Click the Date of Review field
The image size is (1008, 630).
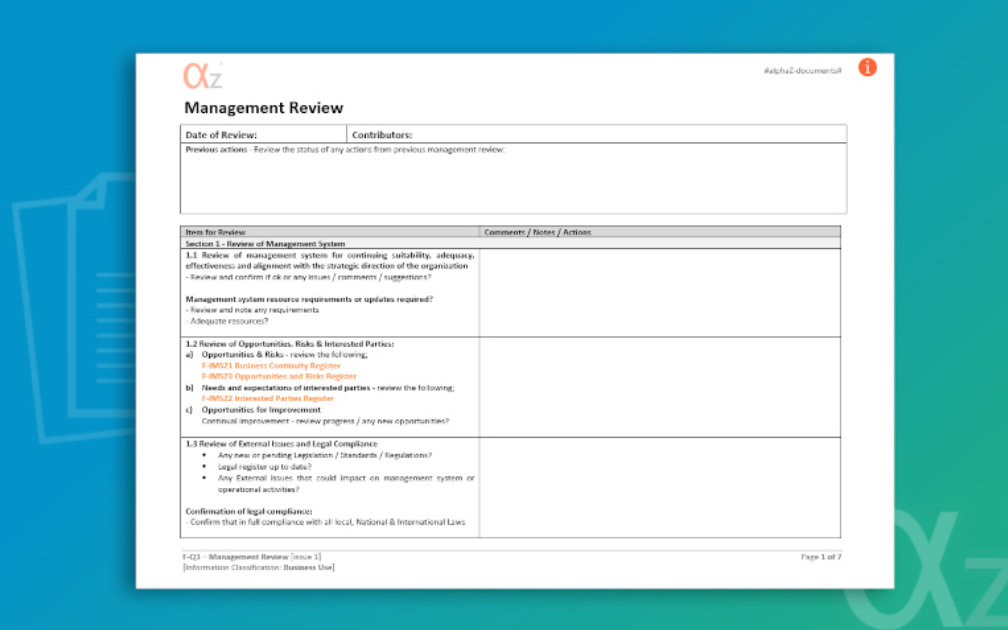pyautogui.click(x=264, y=134)
